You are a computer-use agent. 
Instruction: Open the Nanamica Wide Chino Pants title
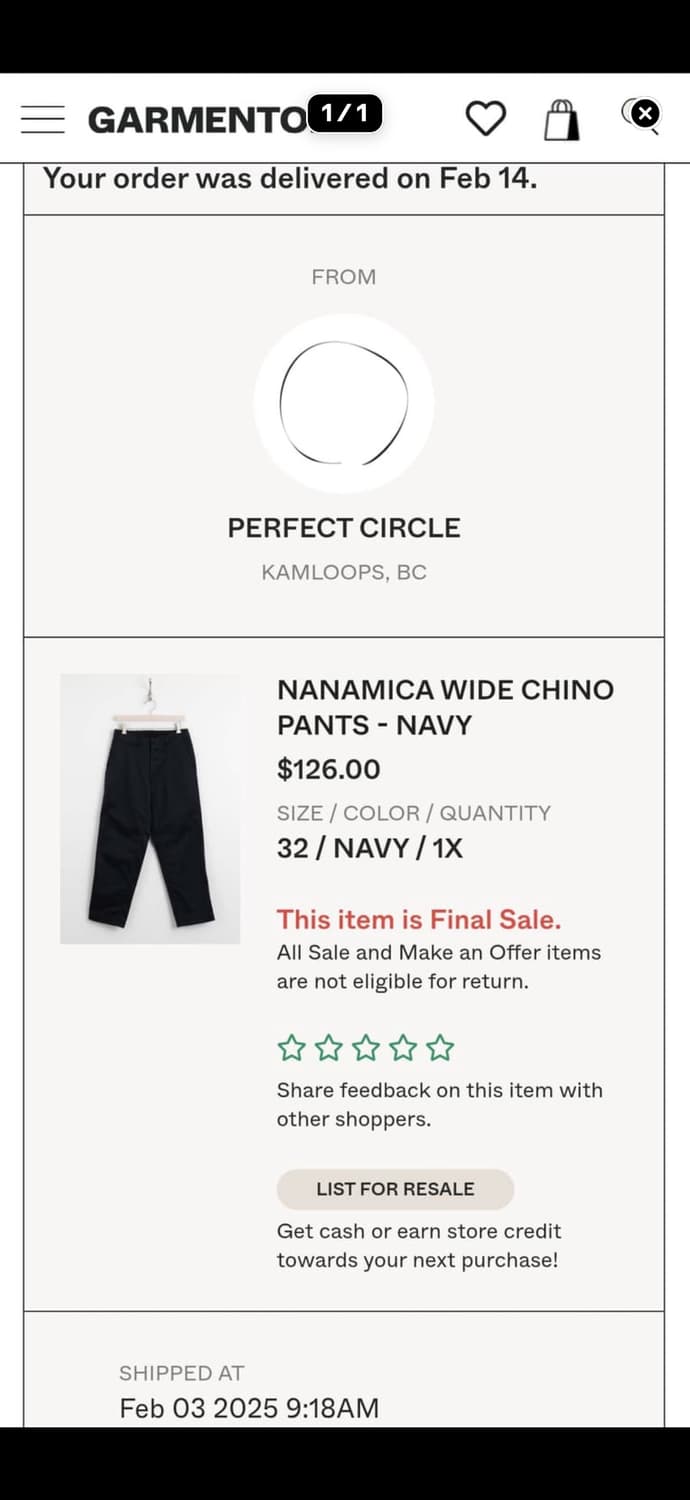[x=445, y=707]
